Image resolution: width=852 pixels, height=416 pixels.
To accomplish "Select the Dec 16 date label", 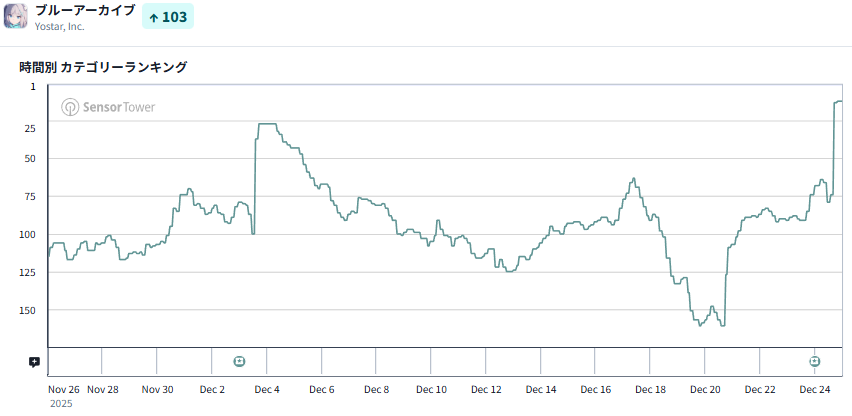I will [596, 390].
